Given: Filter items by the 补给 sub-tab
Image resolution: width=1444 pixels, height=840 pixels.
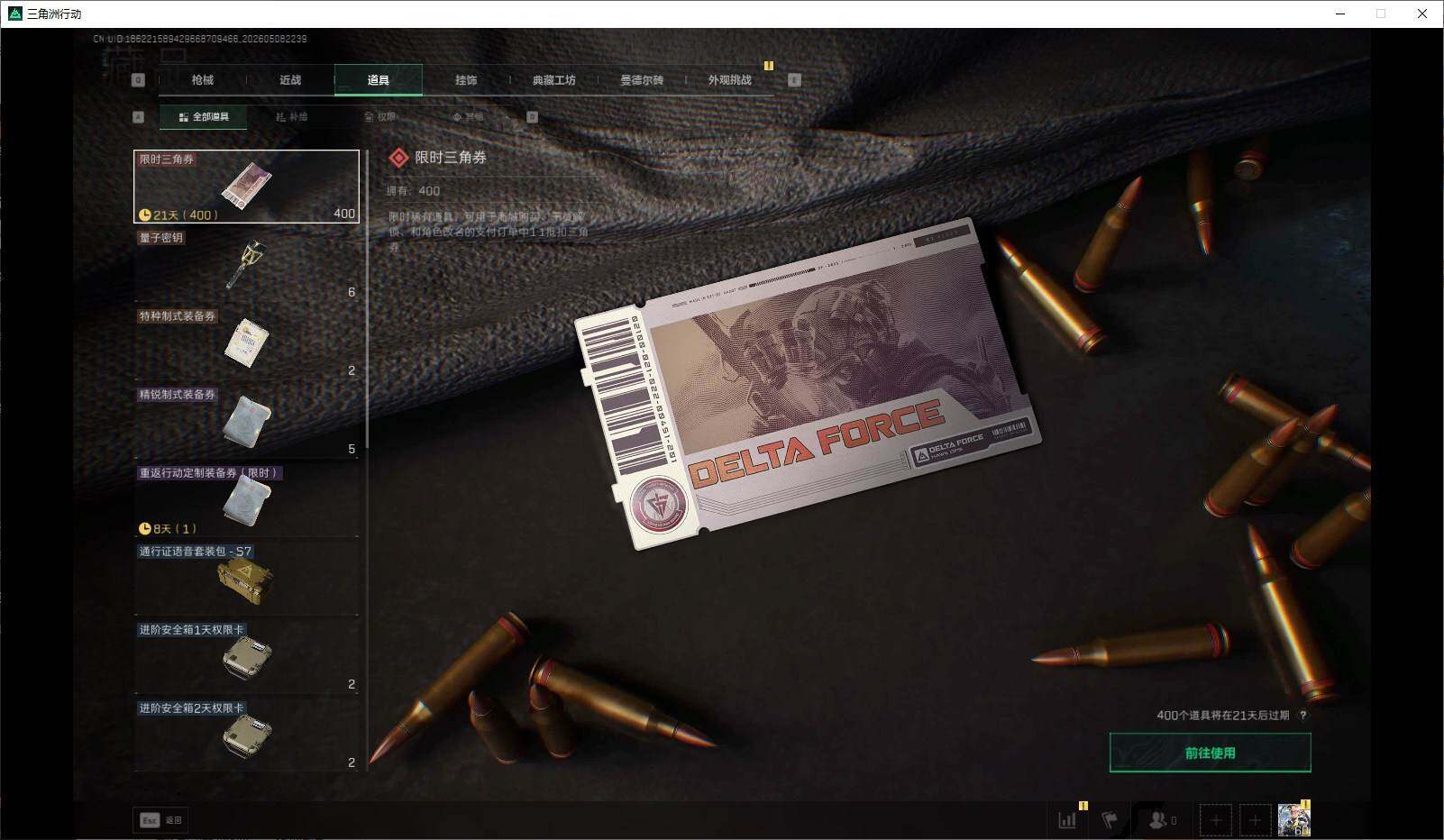Looking at the screenshot, I should point(291,117).
